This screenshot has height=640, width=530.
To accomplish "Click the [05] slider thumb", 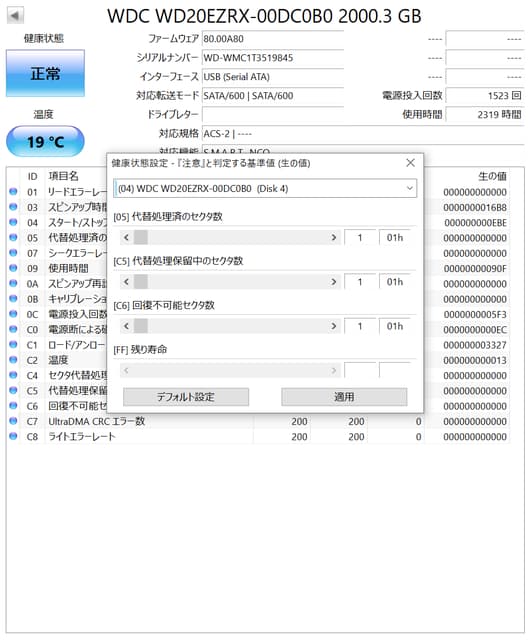I will [141, 237].
